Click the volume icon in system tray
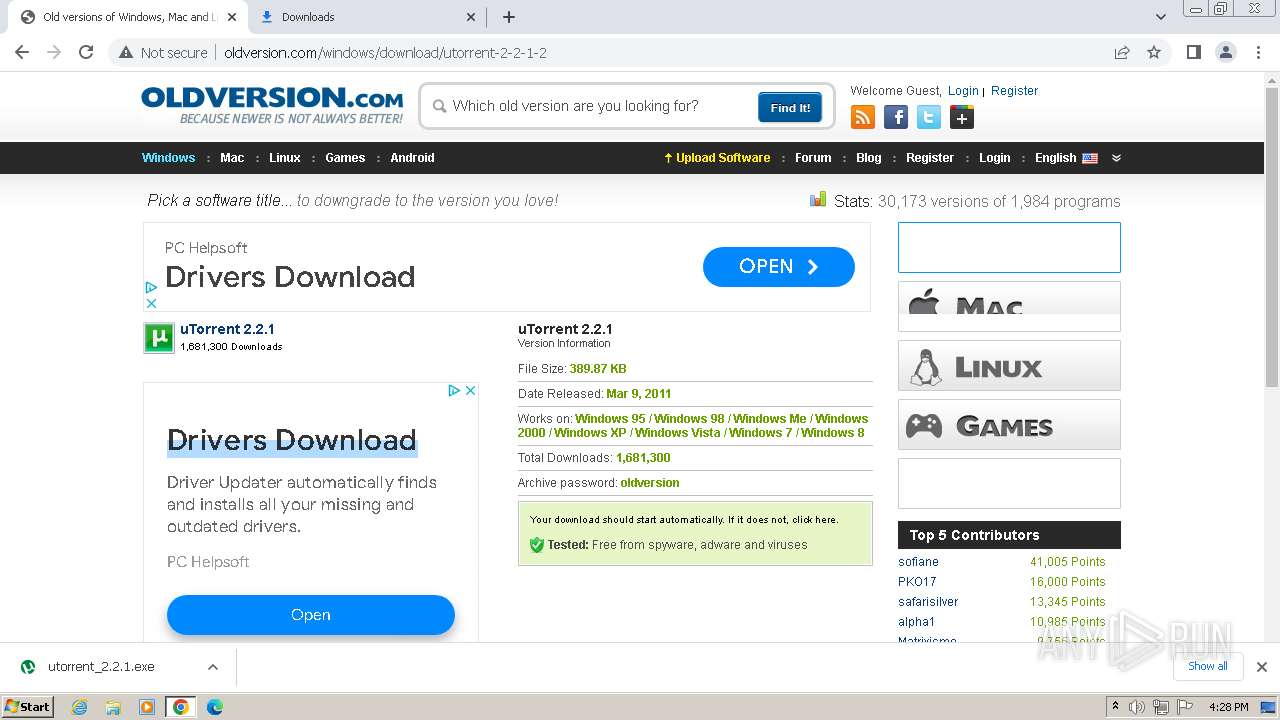Viewport: 1280px width, 720px height. coord(1137,707)
